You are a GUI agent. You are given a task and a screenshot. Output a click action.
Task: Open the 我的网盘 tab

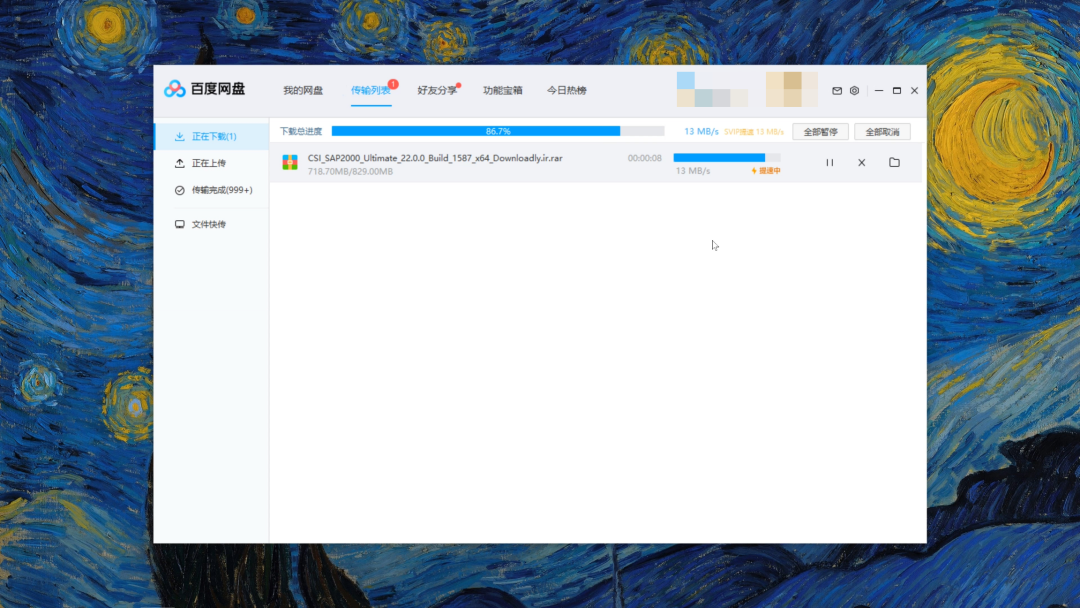[x=303, y=90]
